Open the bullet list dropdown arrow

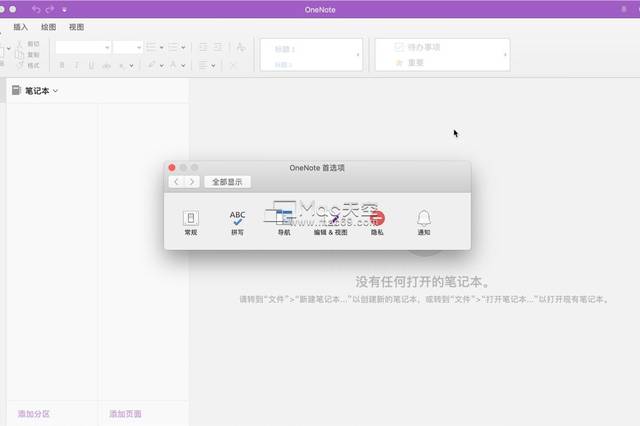pyautogui.click(x=162, y=47)
